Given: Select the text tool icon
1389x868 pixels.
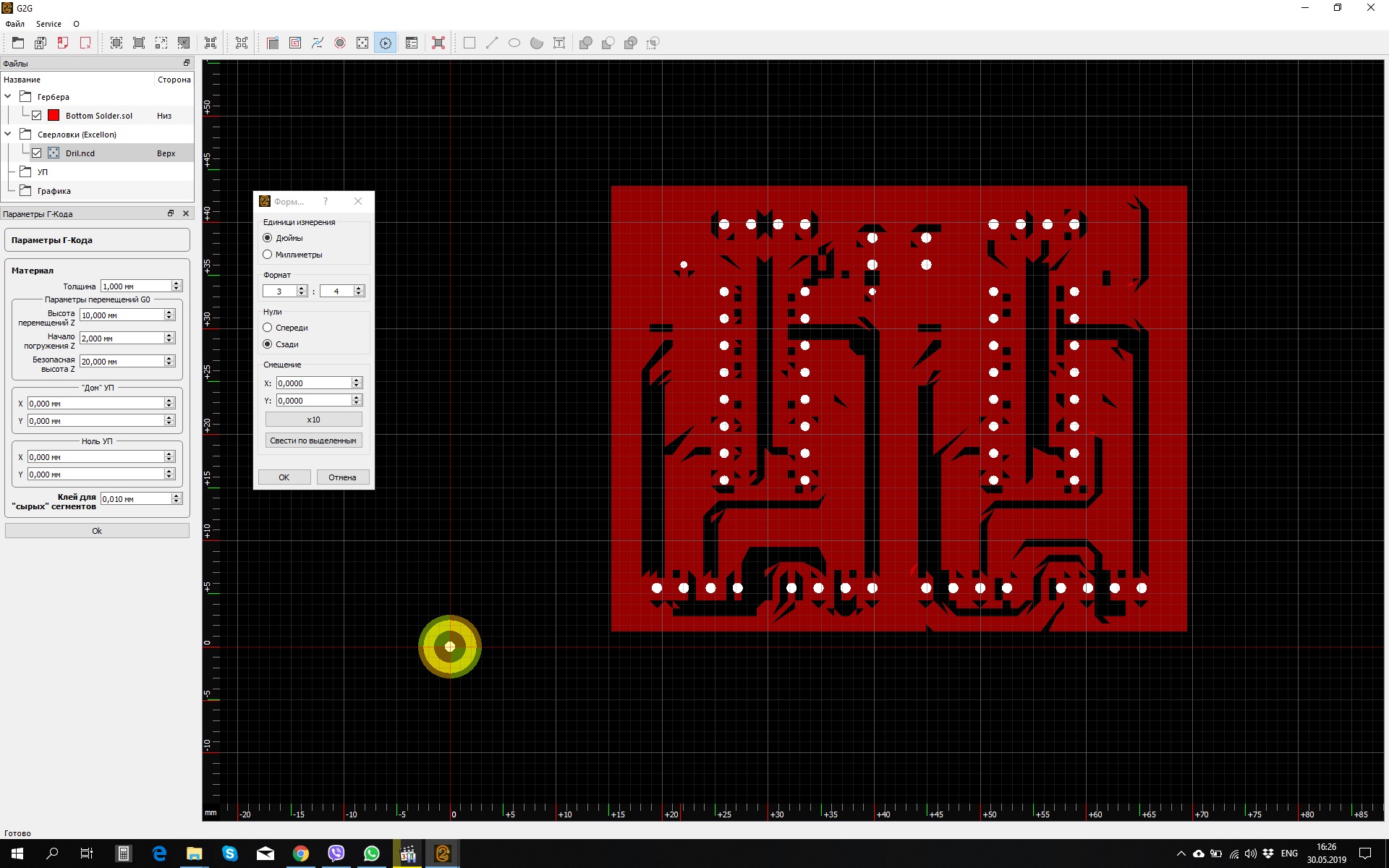Looking at the screenshot, I should coord(559,43).
